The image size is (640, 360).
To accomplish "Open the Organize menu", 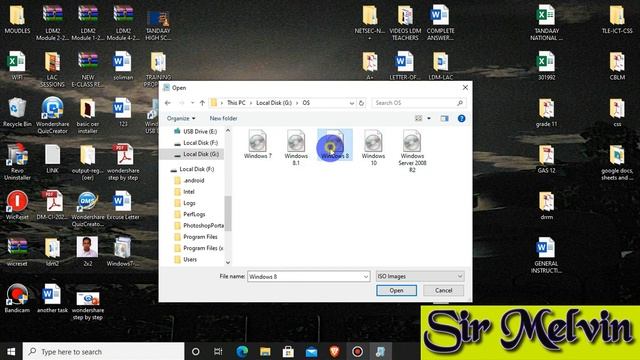I will tap(181, 118).
